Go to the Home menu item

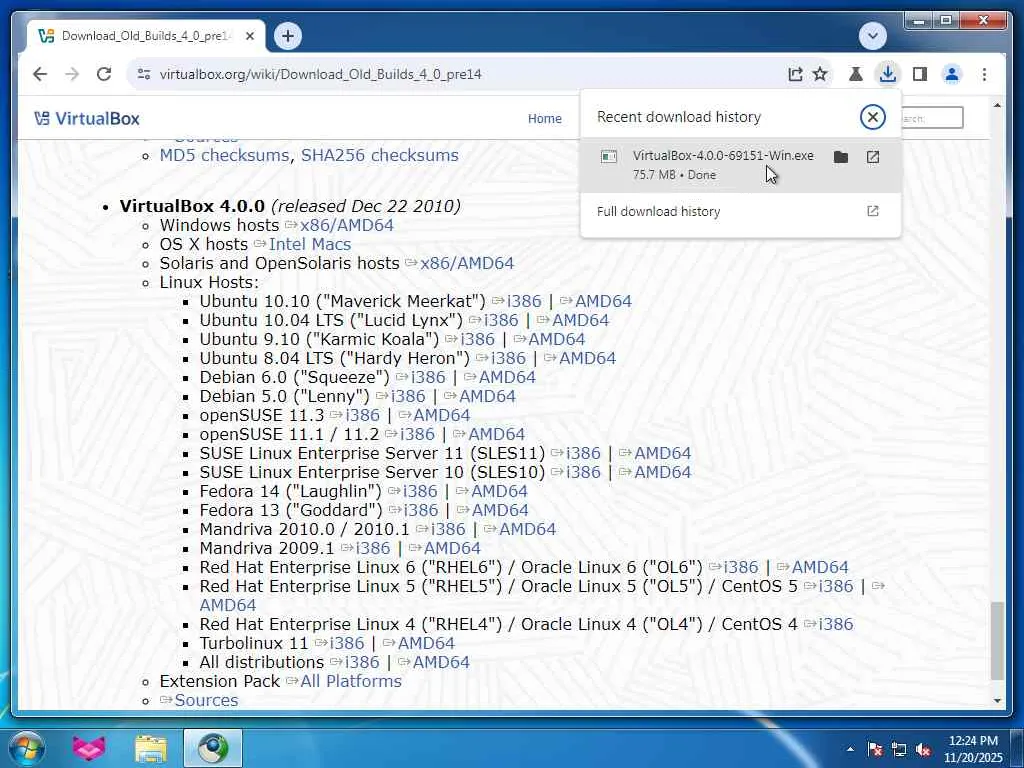545,119
